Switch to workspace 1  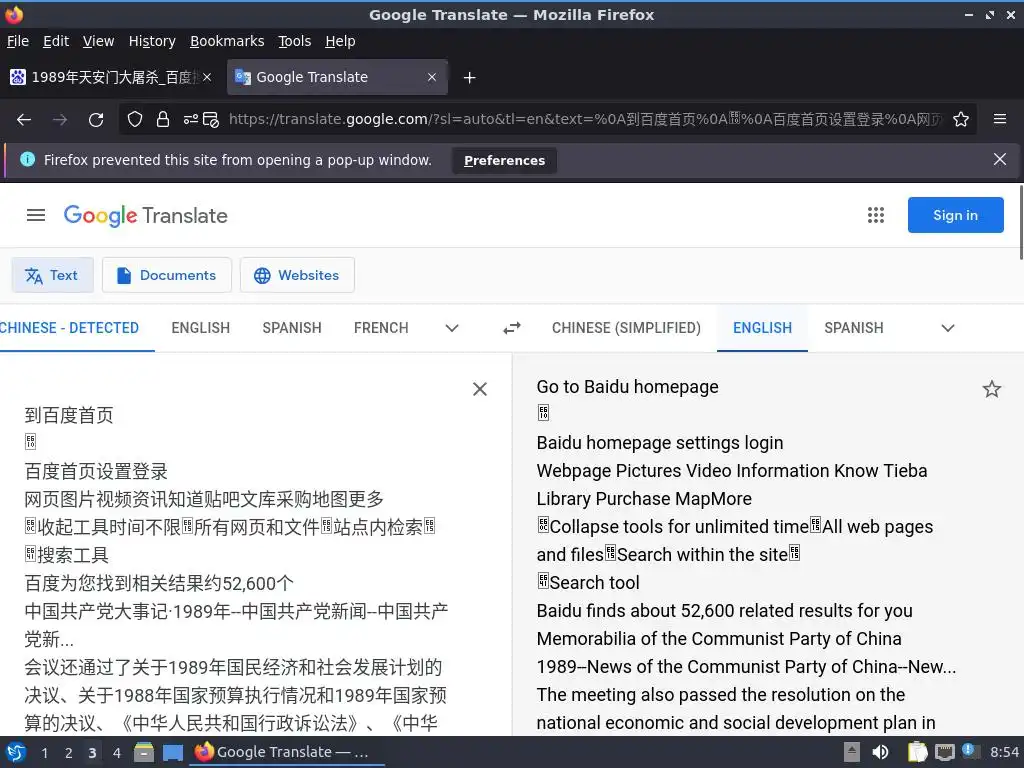(44, 752)
